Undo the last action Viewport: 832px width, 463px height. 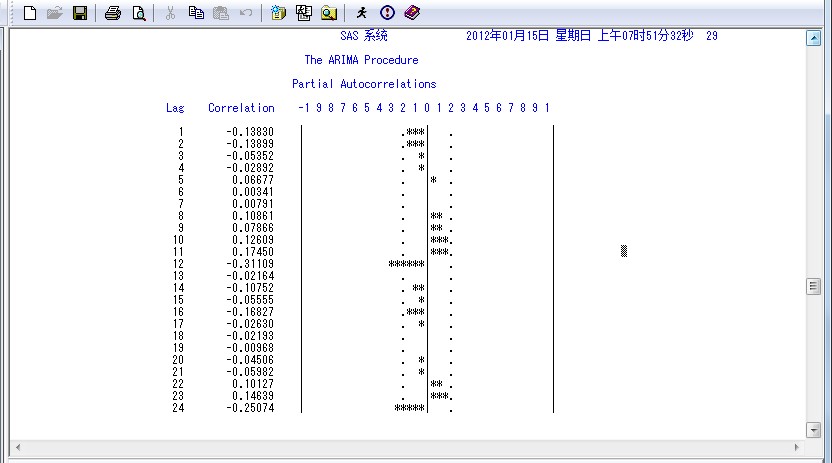pyautogui.click(x=246, y=13)
